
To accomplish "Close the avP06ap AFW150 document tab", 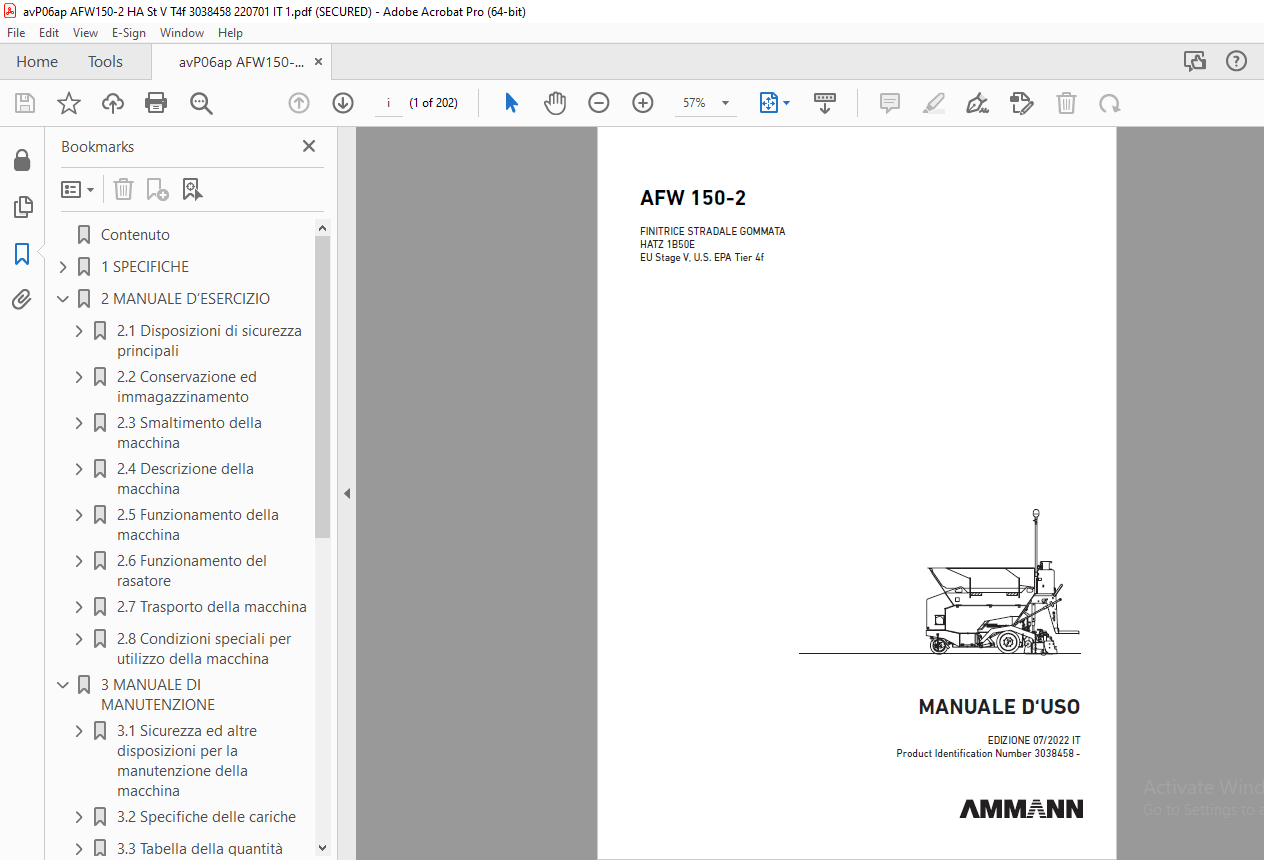I will (318, 62).
